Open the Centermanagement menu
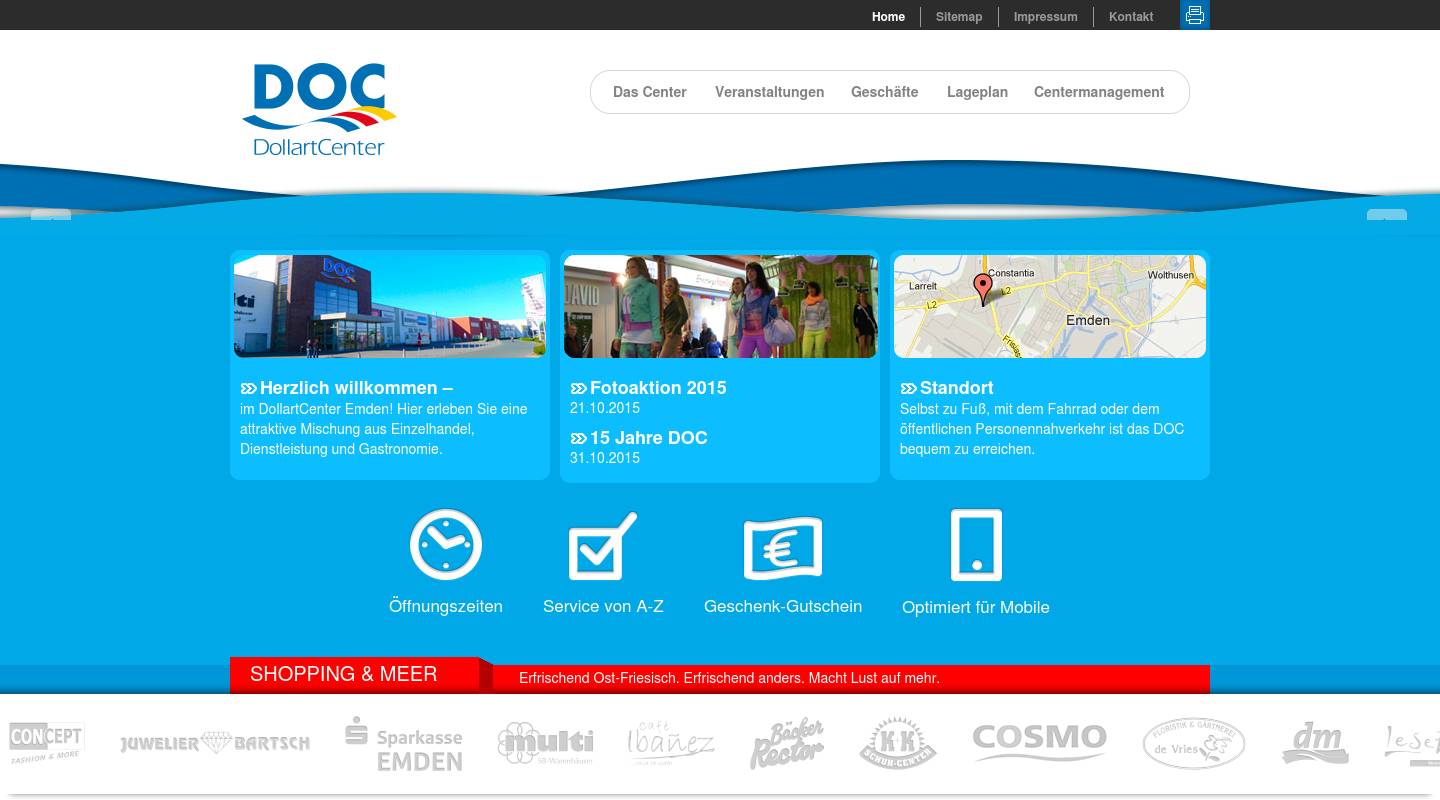 point(1099,92)
